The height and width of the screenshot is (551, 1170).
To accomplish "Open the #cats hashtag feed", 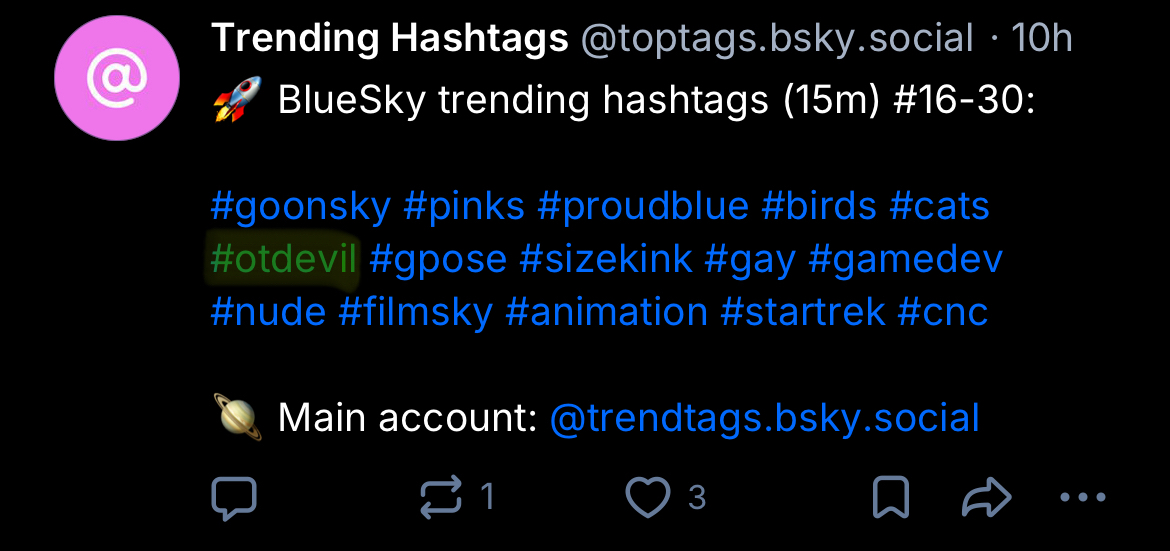I will click(939, 207).
